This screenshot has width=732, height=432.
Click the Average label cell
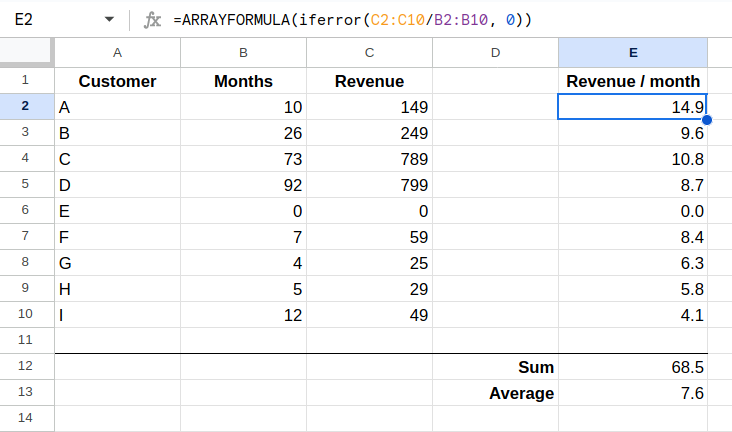click(x=496, y=393)
